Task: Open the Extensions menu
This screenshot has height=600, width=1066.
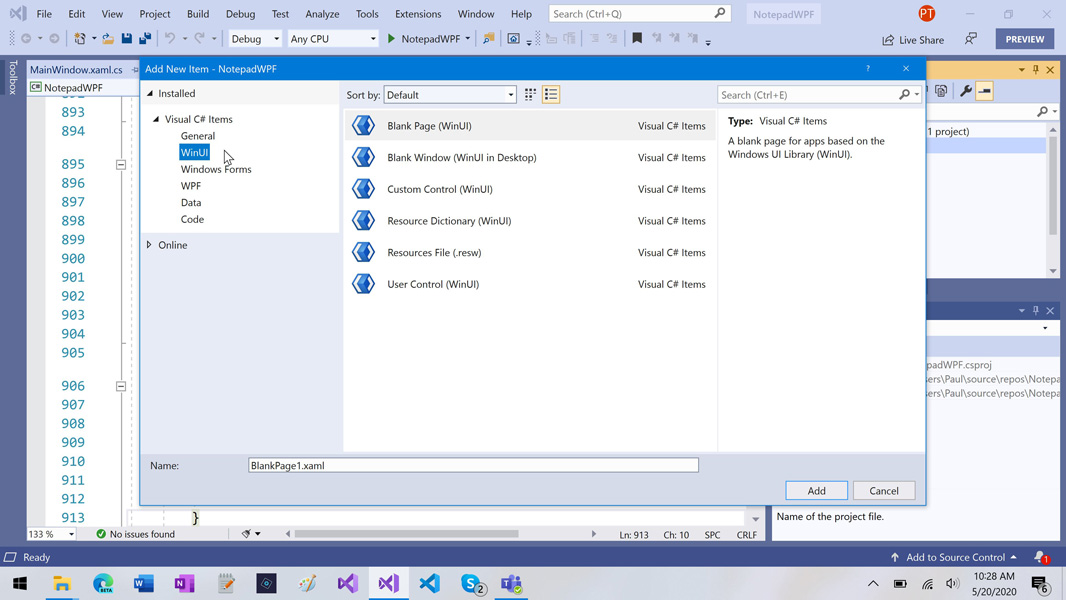Action: (417, 14)
